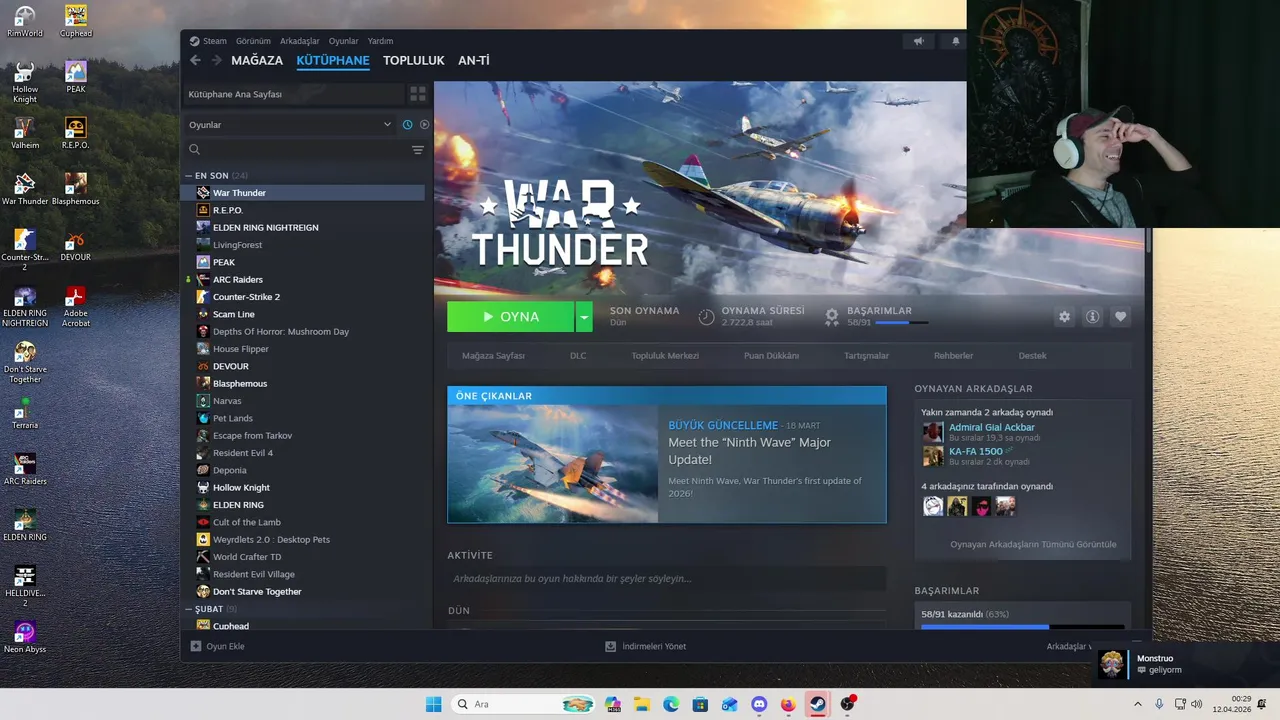1280x720 pixels.
Task: Open Topluluk Merkezi for War Thunder
Action: click(x=665, y=356)
